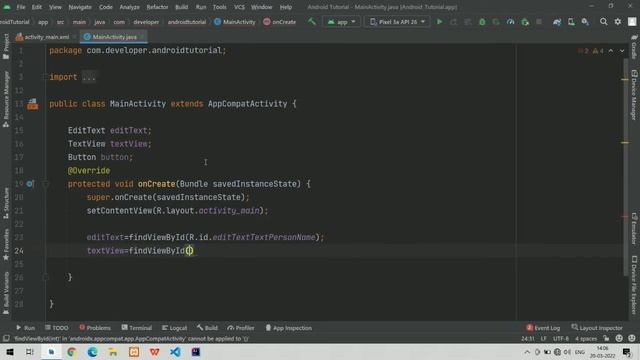Run the app with green play button

tap(440, 22)
